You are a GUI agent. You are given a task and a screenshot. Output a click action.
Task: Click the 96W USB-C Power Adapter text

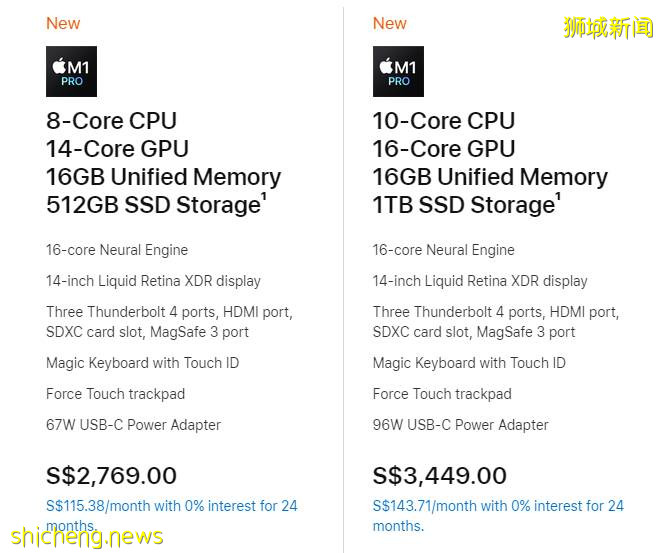[460, 425]
